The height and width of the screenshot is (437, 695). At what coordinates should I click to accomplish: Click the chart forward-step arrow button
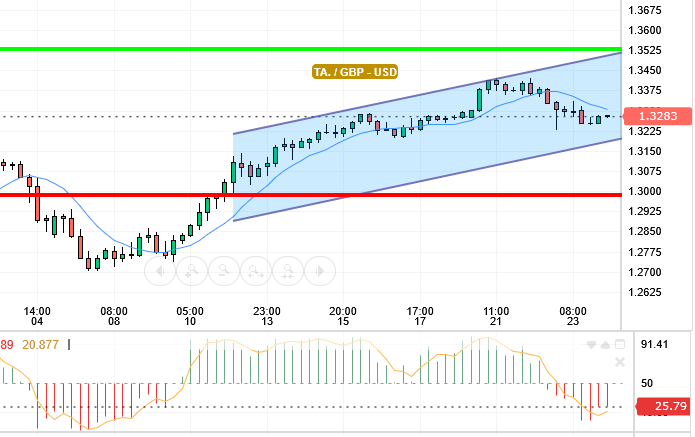coord(320,271)
